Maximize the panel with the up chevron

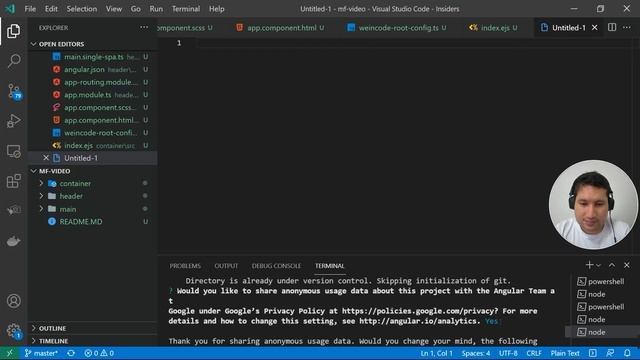[x=612, y=265]
